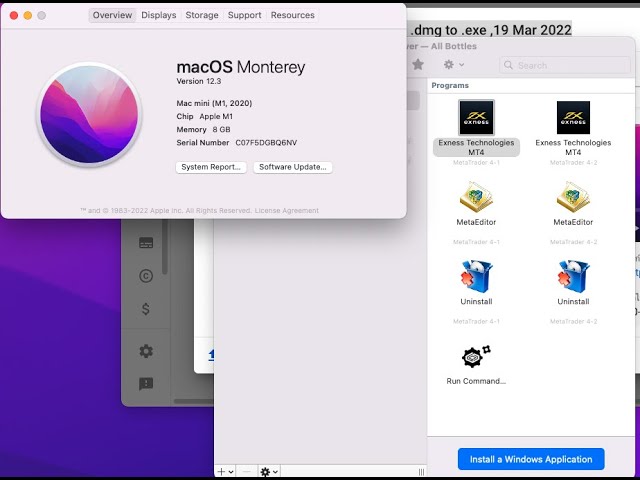Click the favorites star in CrossOver toolbar
Screen dimensions: 640x480
[418, 64]
